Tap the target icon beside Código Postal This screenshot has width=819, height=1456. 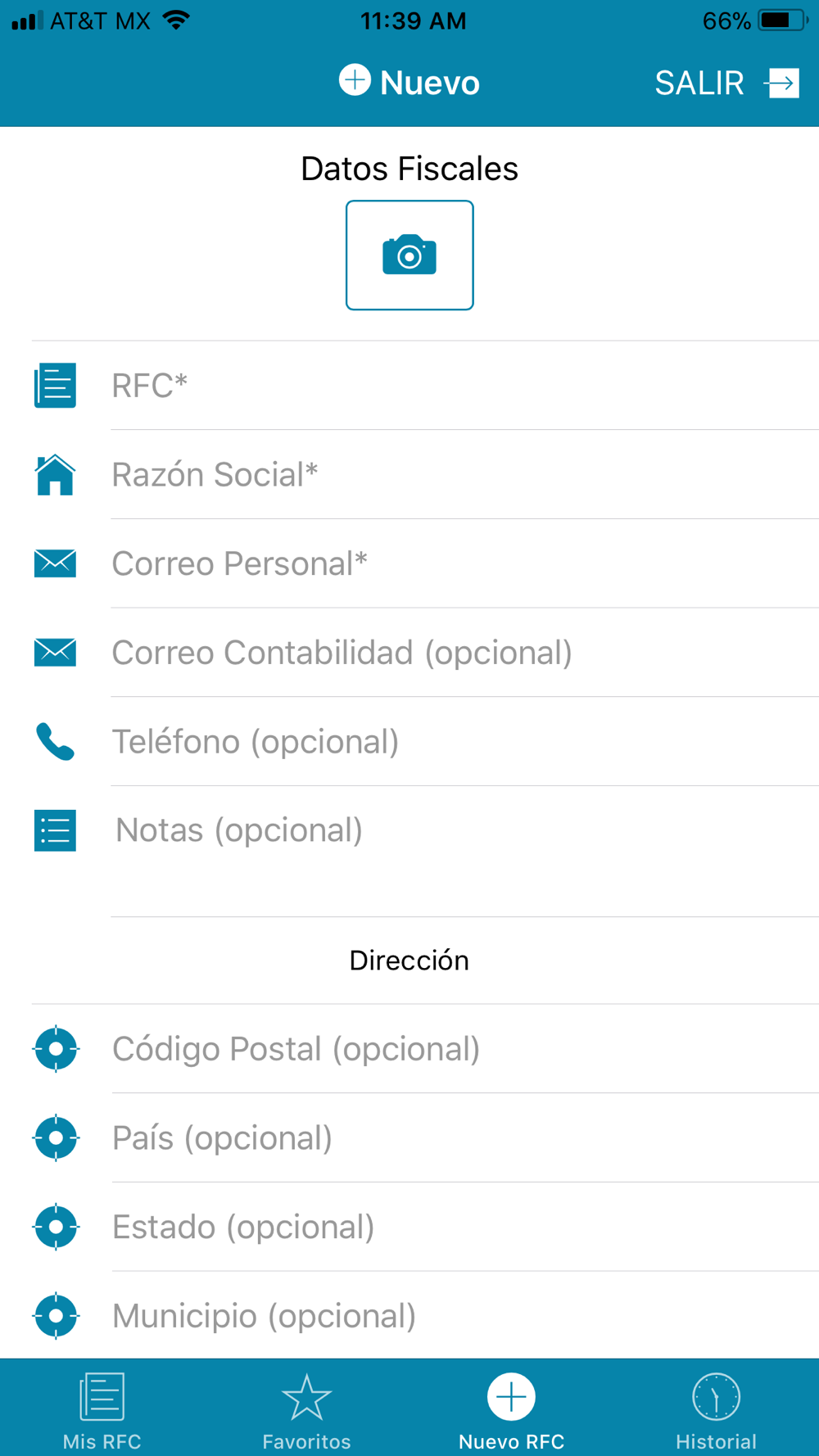[56, 1048]
